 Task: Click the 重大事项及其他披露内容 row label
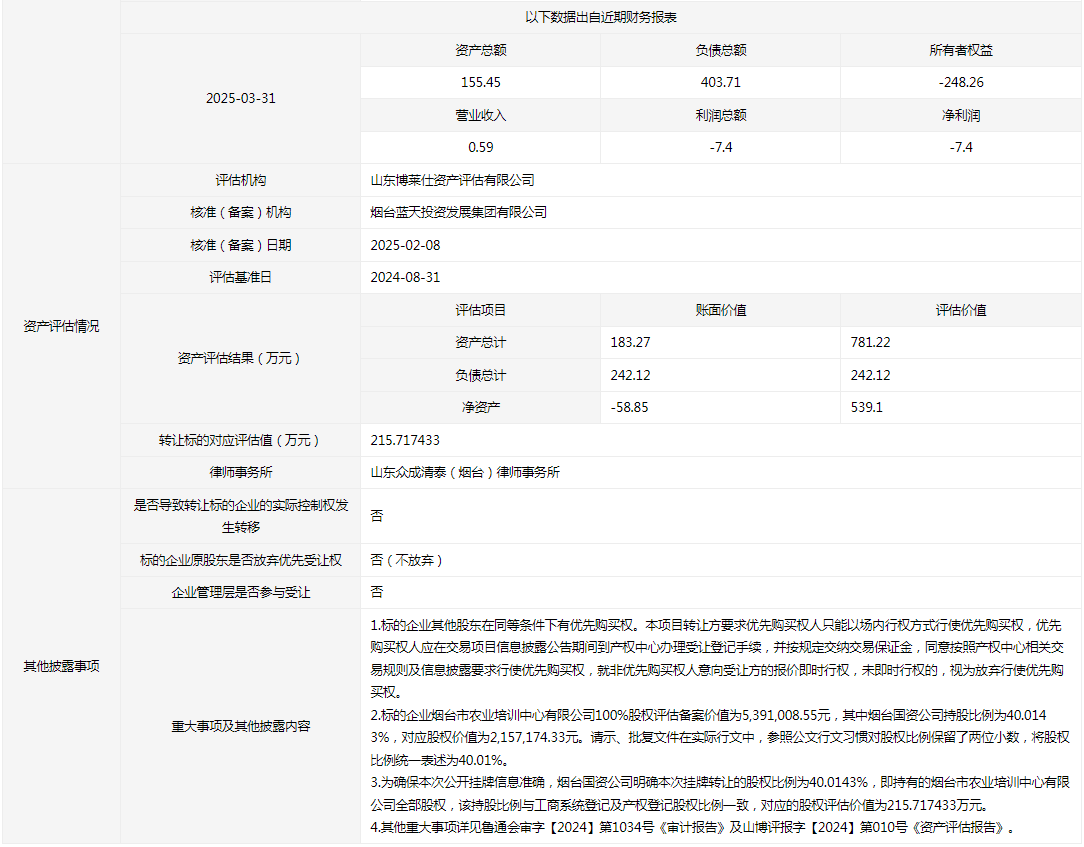tap(240, 726)
